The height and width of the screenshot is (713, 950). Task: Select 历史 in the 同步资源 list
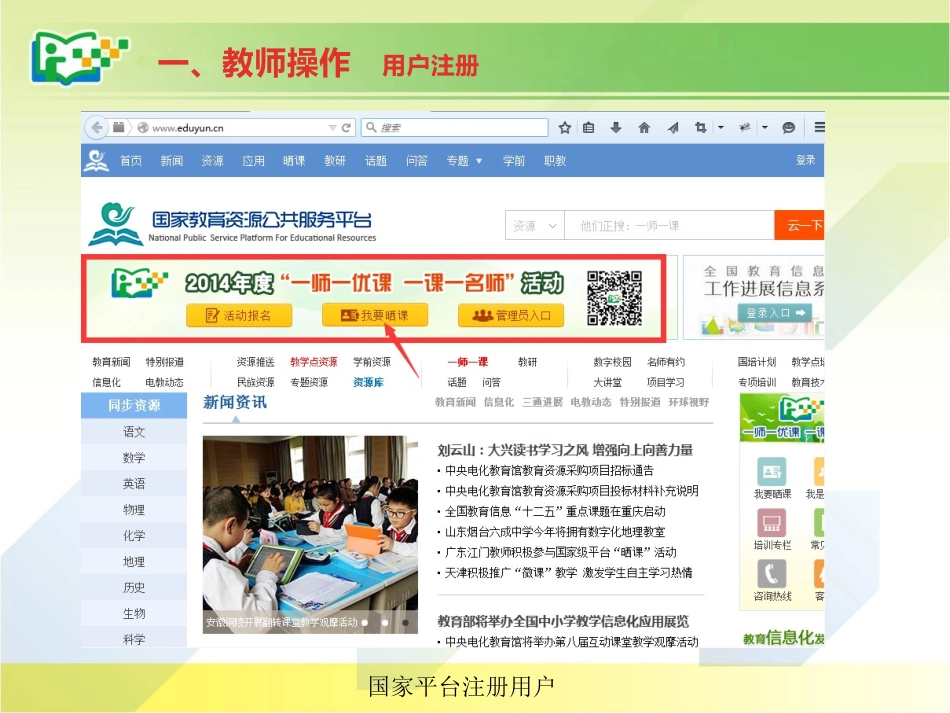(134, 588)
